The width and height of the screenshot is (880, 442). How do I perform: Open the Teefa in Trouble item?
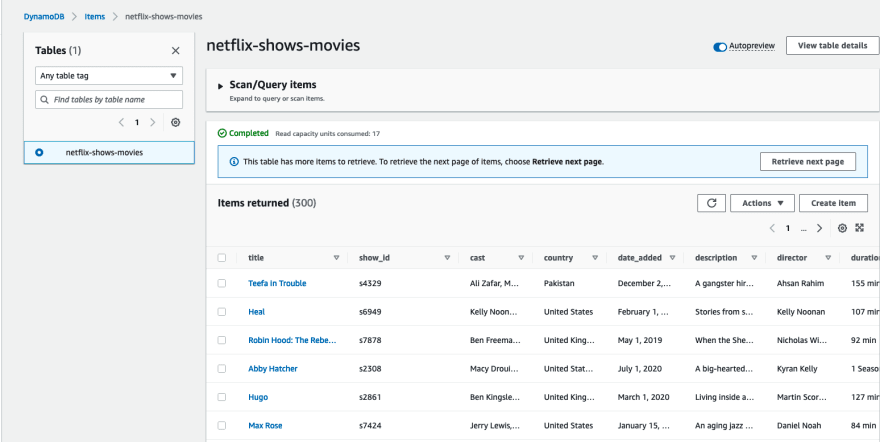coord(277,283)
